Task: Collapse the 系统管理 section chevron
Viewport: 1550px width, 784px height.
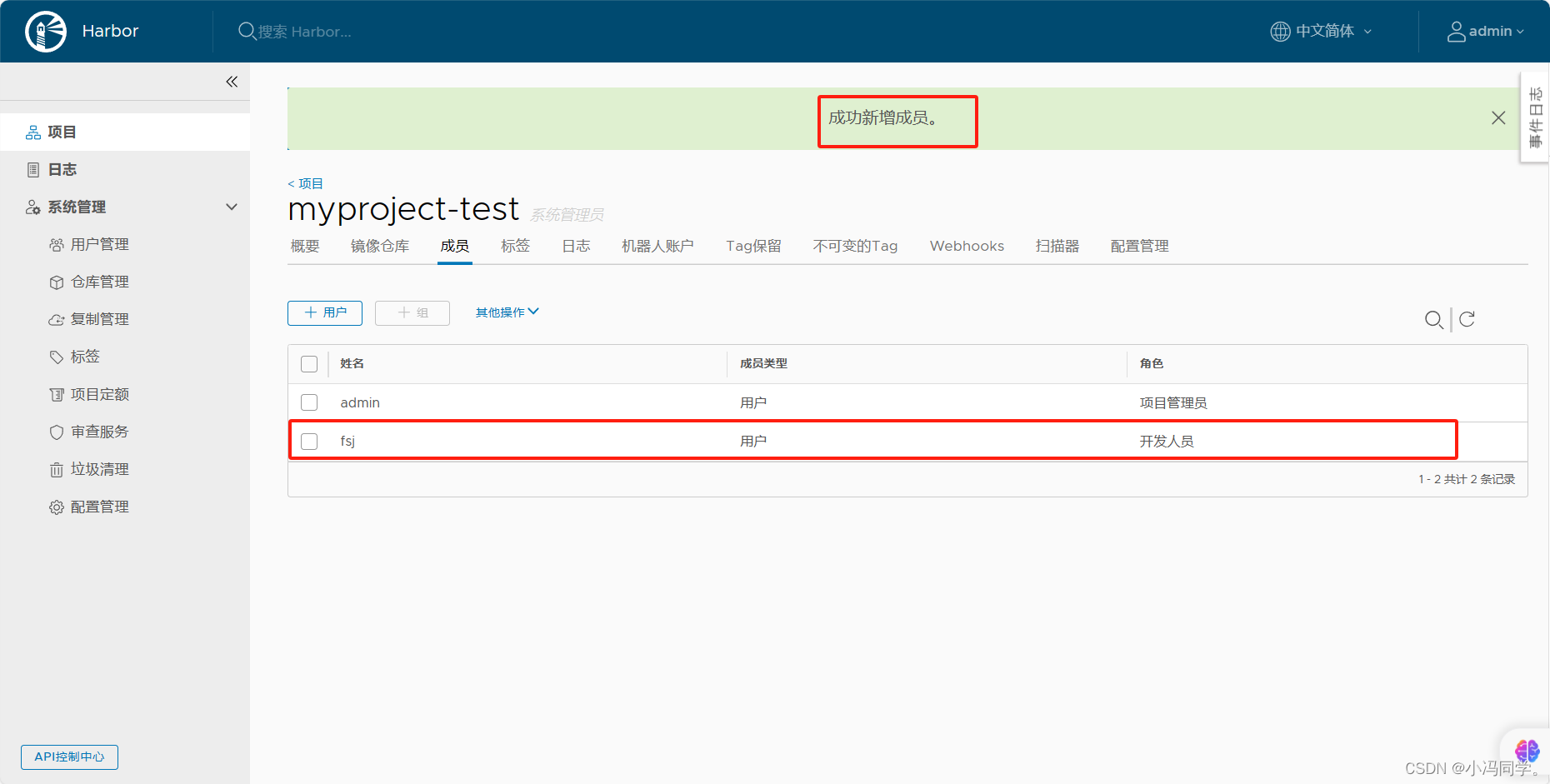Action: 232,207
